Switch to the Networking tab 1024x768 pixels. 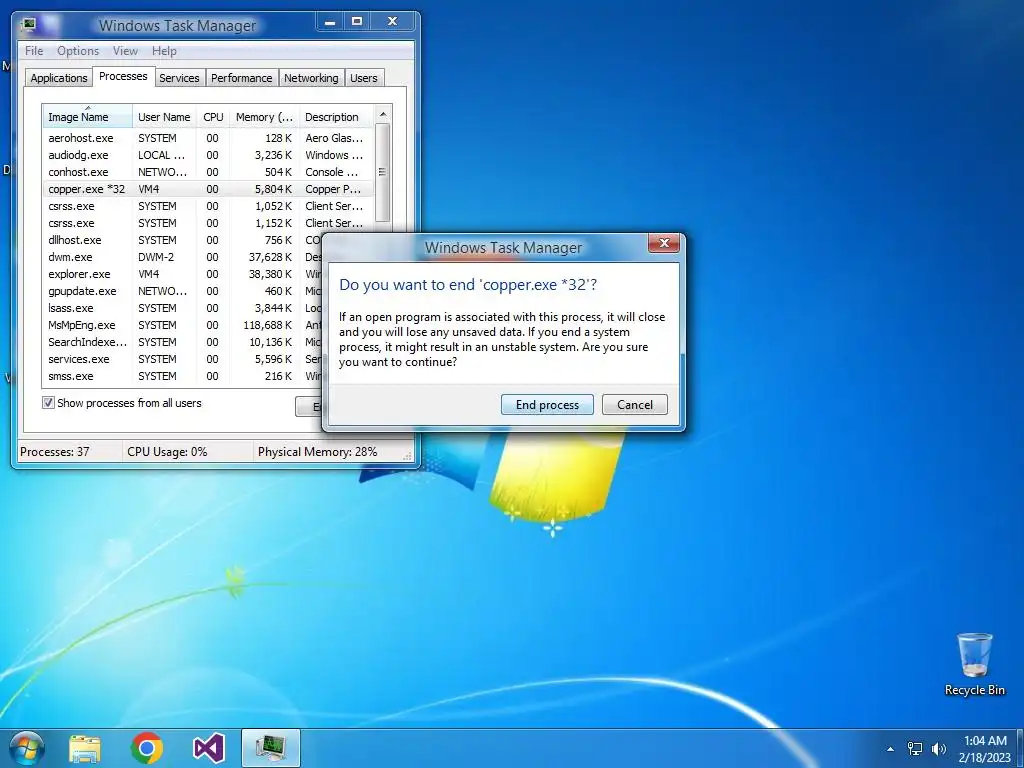[312, 78]
